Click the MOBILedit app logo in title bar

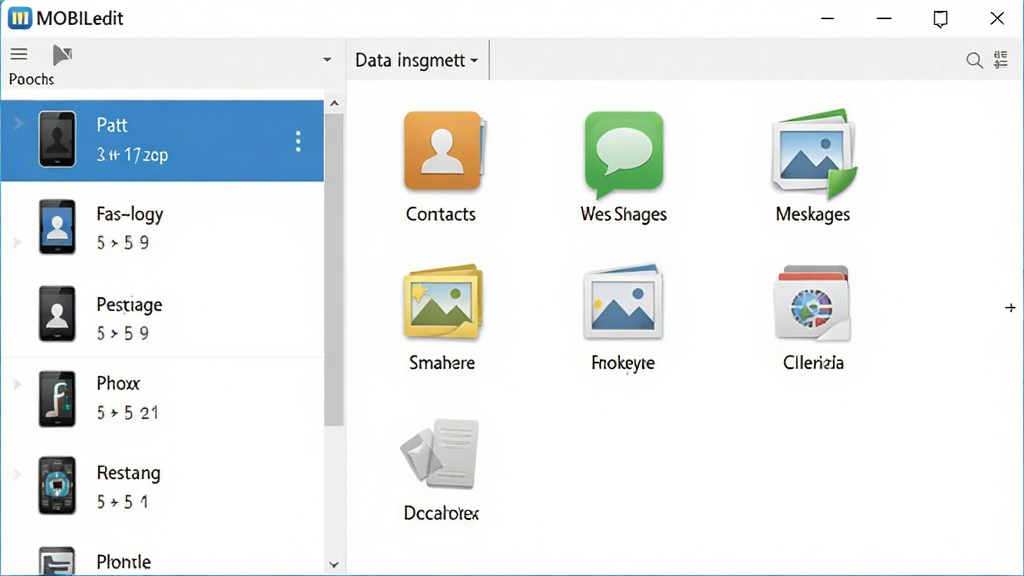20,18
